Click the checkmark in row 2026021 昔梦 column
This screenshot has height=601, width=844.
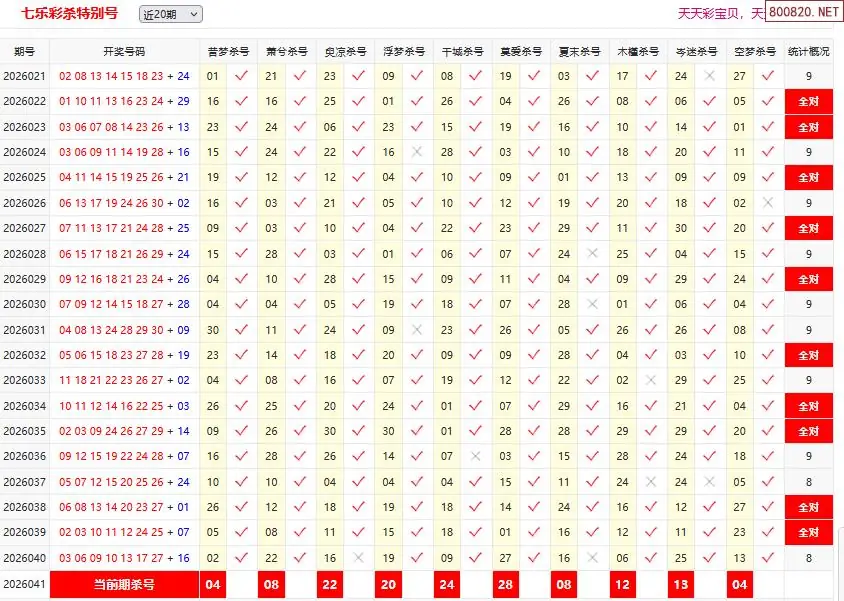point(241,76)
